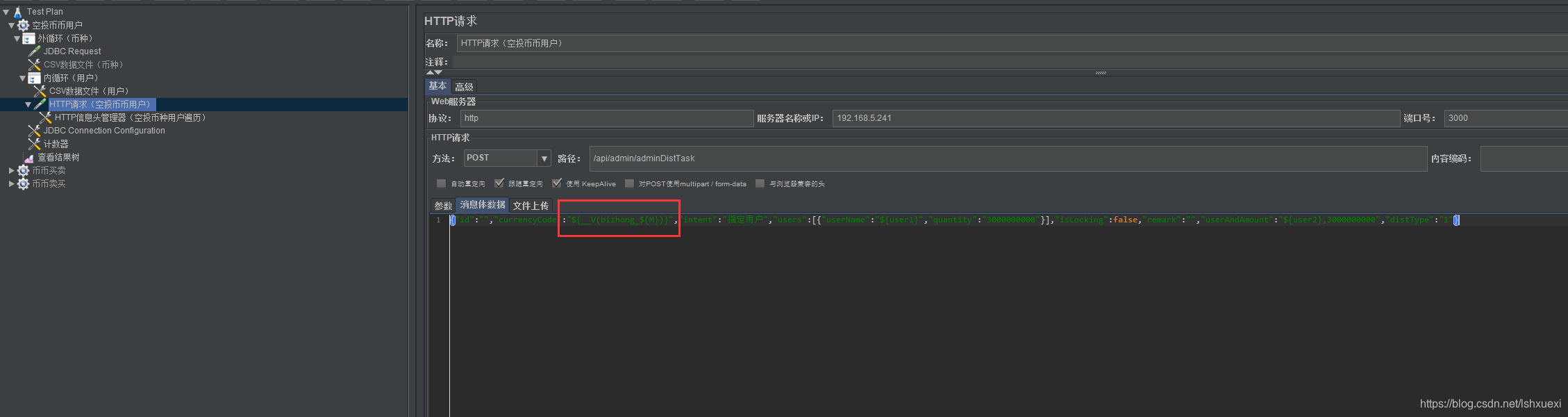Open the 参数 tab

click(443, 206)
